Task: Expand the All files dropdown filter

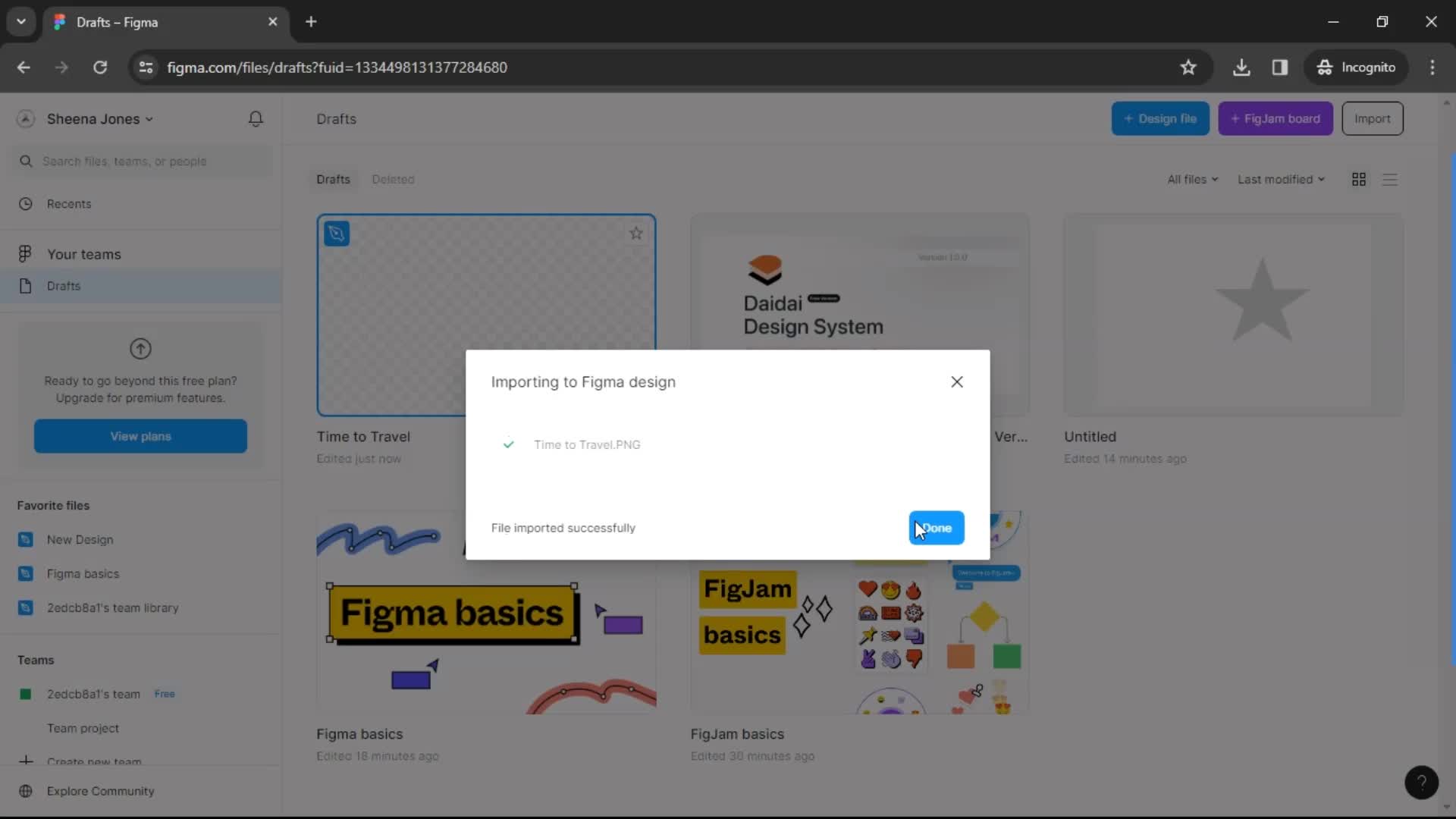Action: pos(1192,179)
